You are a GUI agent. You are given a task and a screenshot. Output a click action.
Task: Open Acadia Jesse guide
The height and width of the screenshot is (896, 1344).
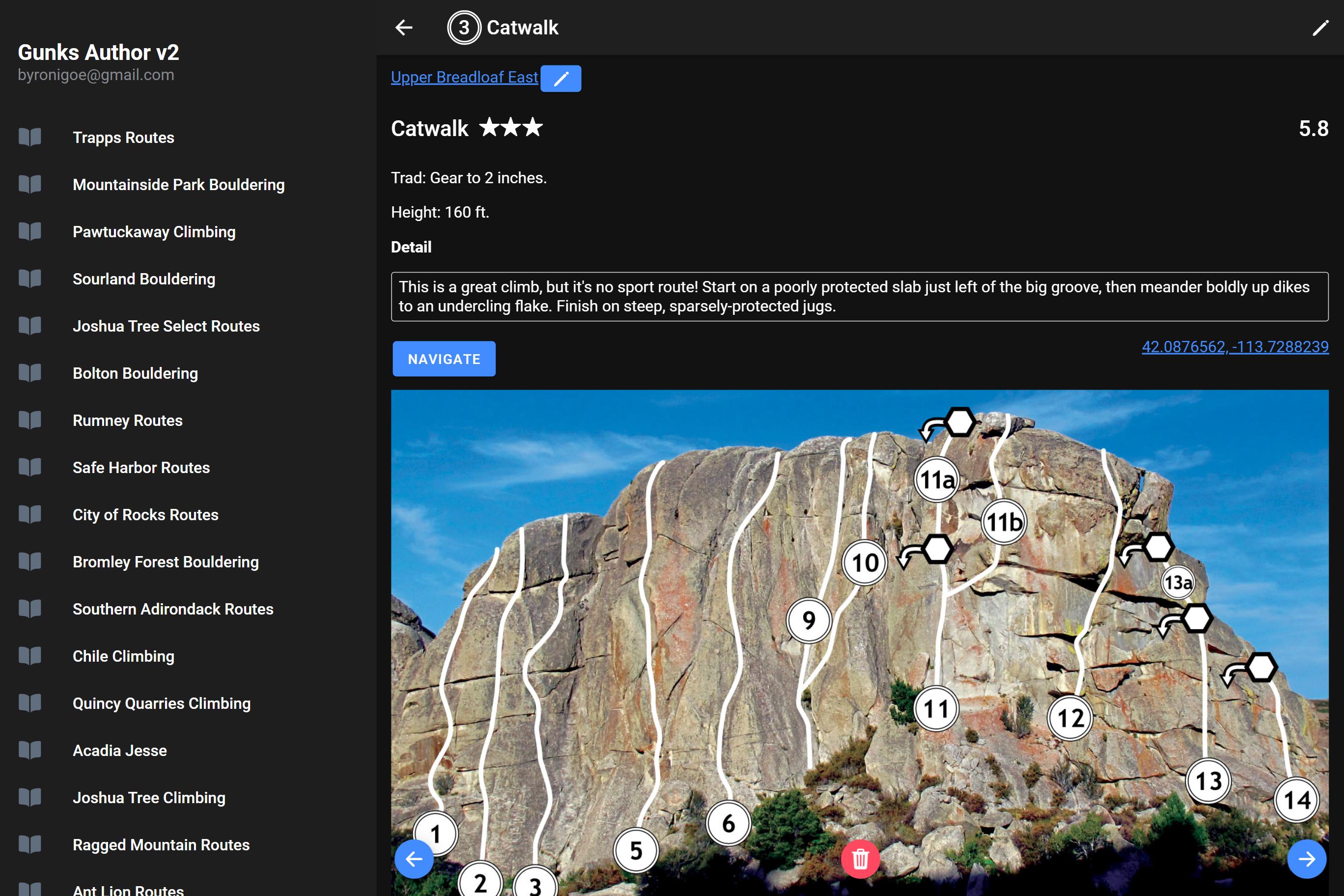coord(120,750)
